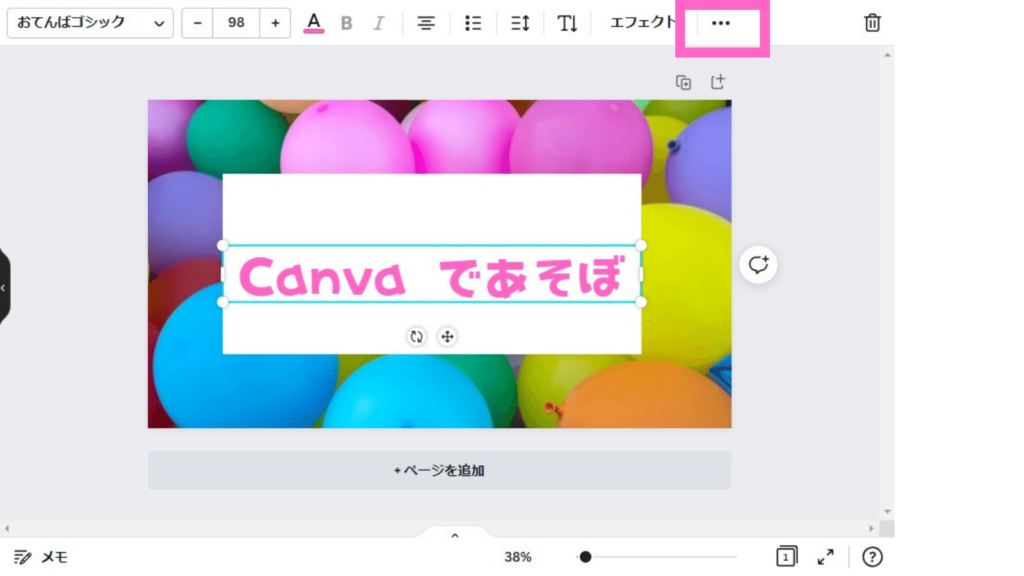1024x576 pixels.
Task: Enter fullscreen presentation mode
Action: coord(826,556)
